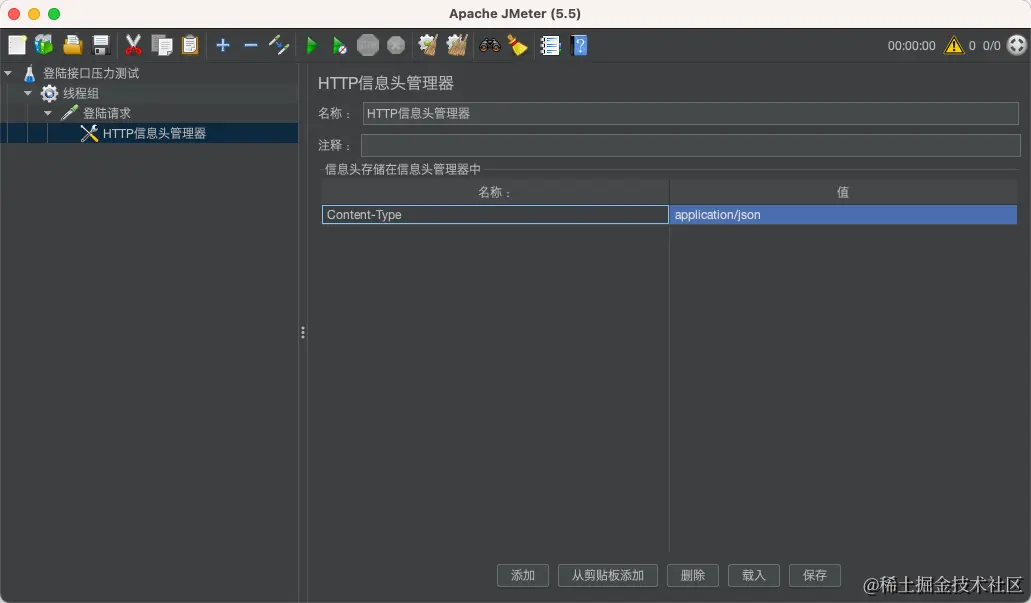The width and height of the screenshot is (1031, 603).
Task: Click into the 注释 comment field
Action: (690, 145)
